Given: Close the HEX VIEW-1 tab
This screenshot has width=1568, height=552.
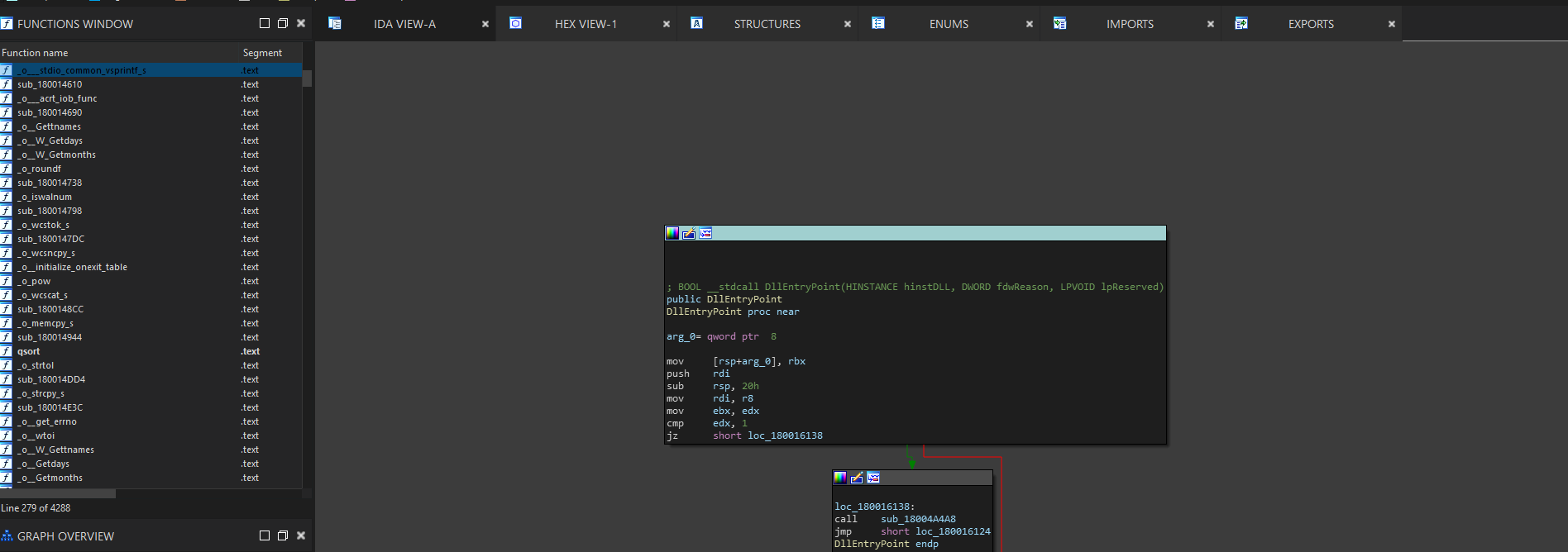Looking at the screenshot, I should (x=667, y=24).
